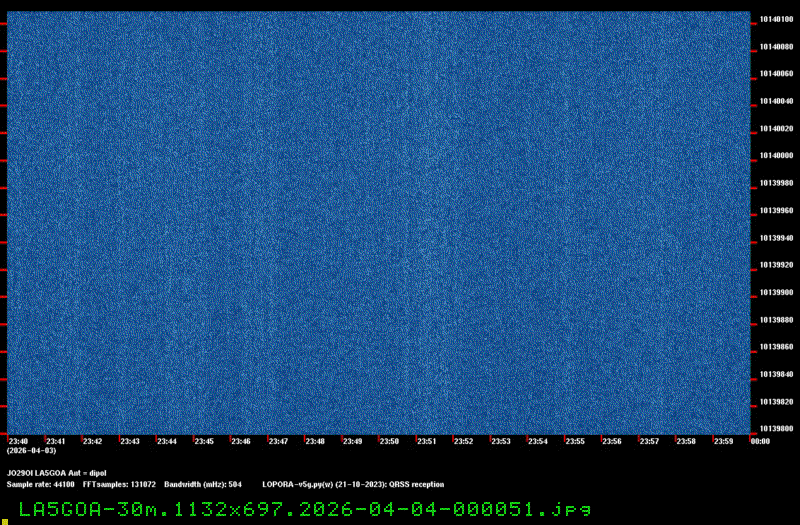Viewport: 800px width, 525px height.
Task: Select the 23:42 time label
Action: click(92, 441)
